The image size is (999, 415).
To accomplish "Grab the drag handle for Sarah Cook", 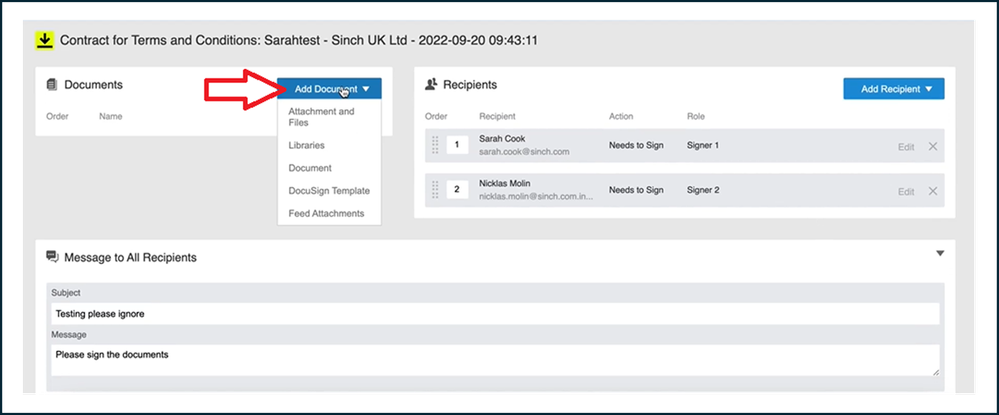I will [x=436, y=145].
